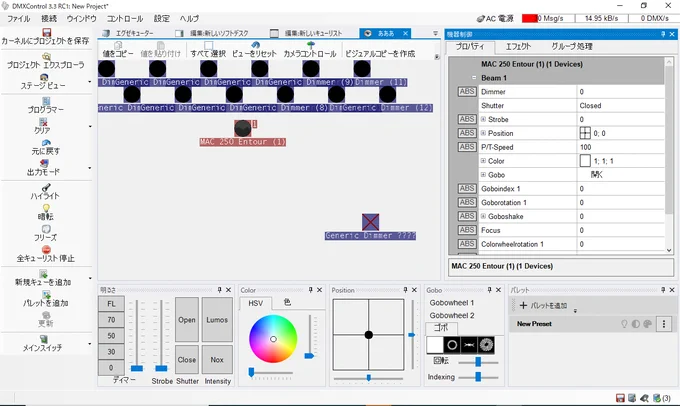Open ステージビュー dropdown arrow

pyautogui.click(x=90, y=82)
